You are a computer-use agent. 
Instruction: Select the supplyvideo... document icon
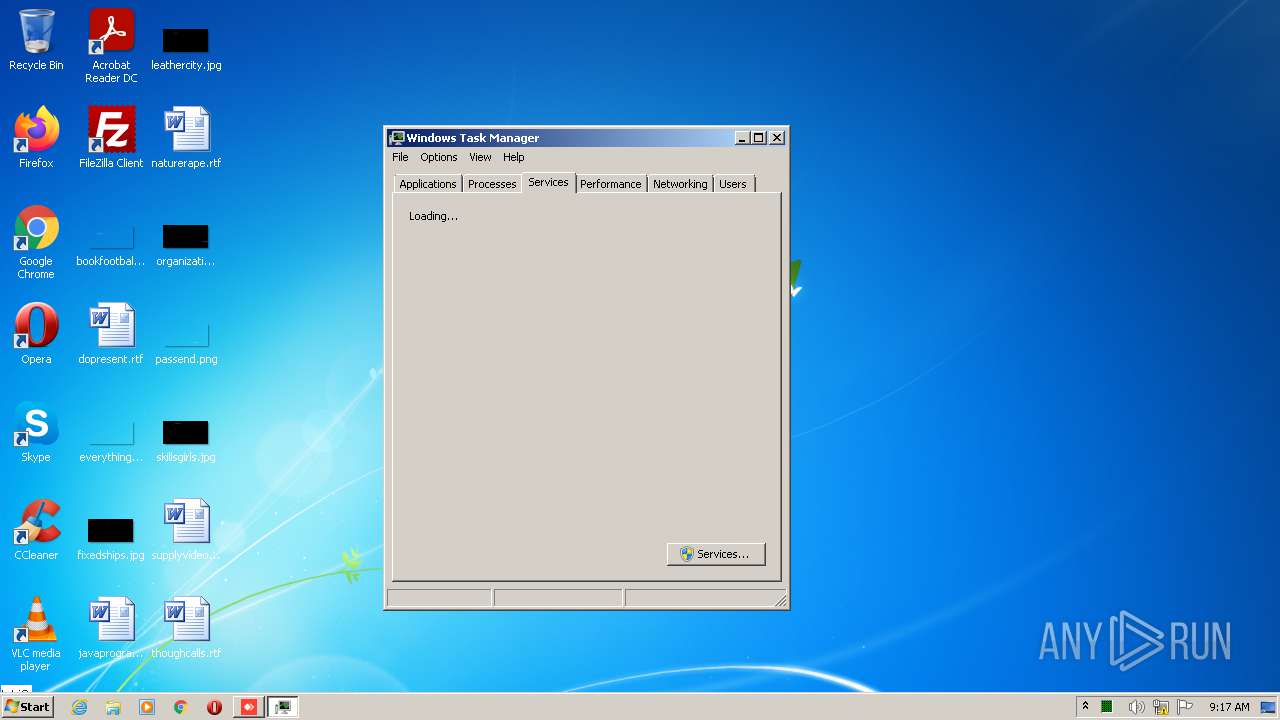(186, 530)
